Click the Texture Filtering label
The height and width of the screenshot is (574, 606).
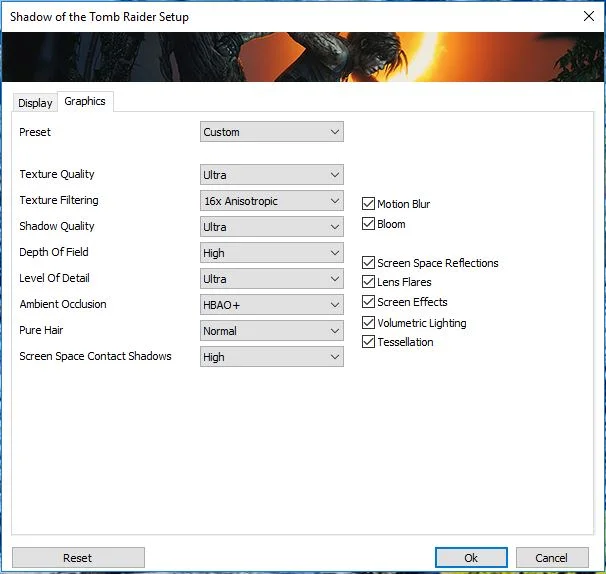point(59,200)
